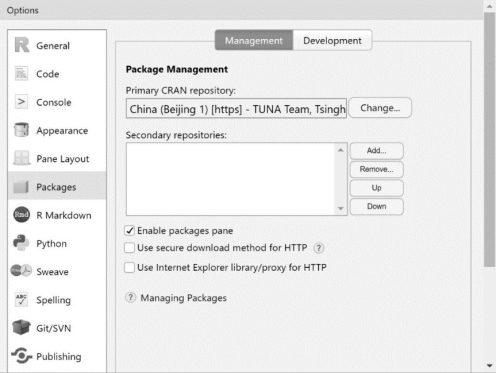Select the Sweave icon in sidebar
Image resolution: width=496 pixels, height=373 pixels.
(21, 271)
